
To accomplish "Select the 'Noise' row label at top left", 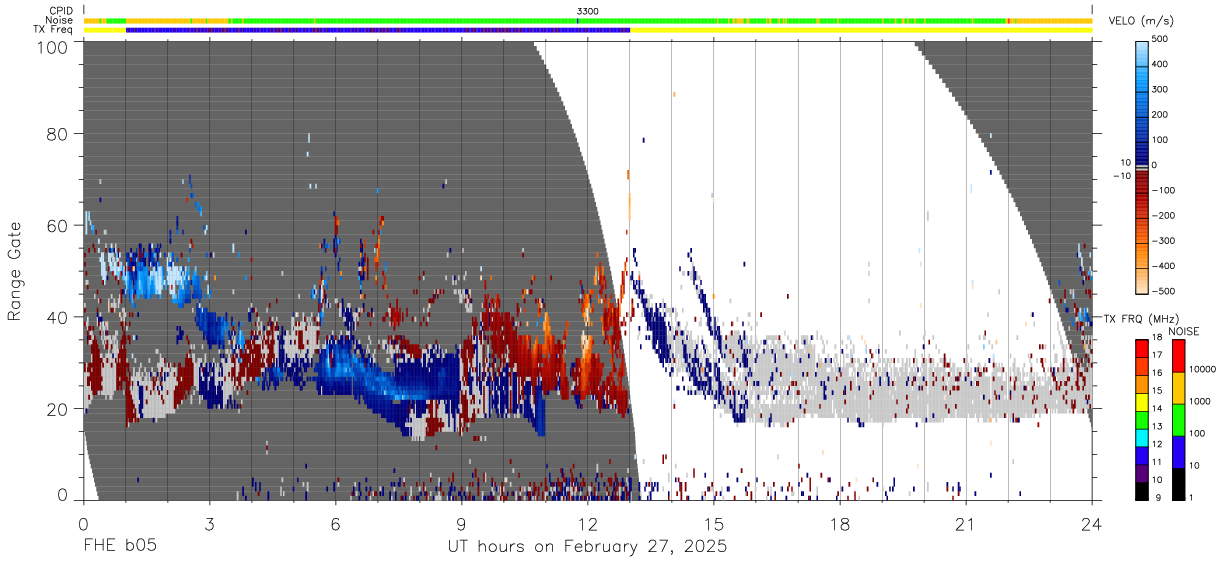I will [59, 20].
